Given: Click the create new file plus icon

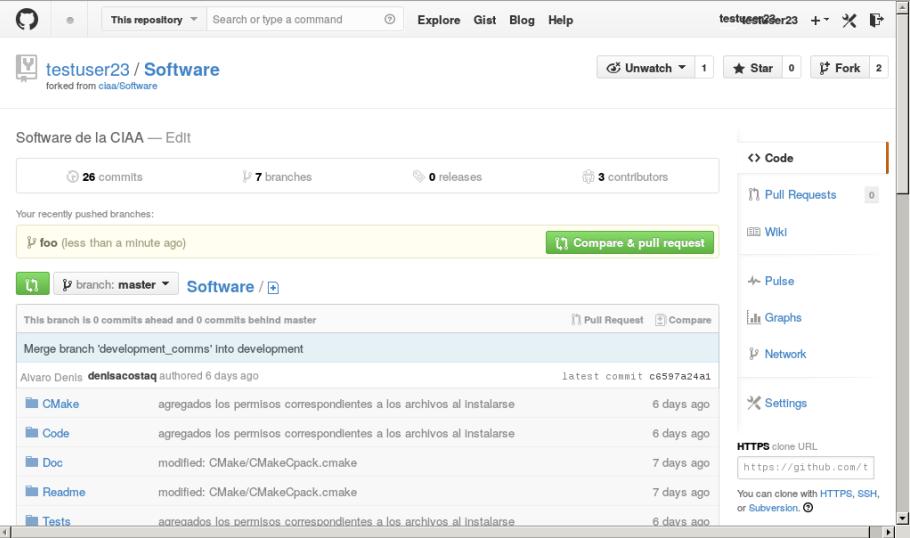Looking at the screenshot, I should (273, 288).
